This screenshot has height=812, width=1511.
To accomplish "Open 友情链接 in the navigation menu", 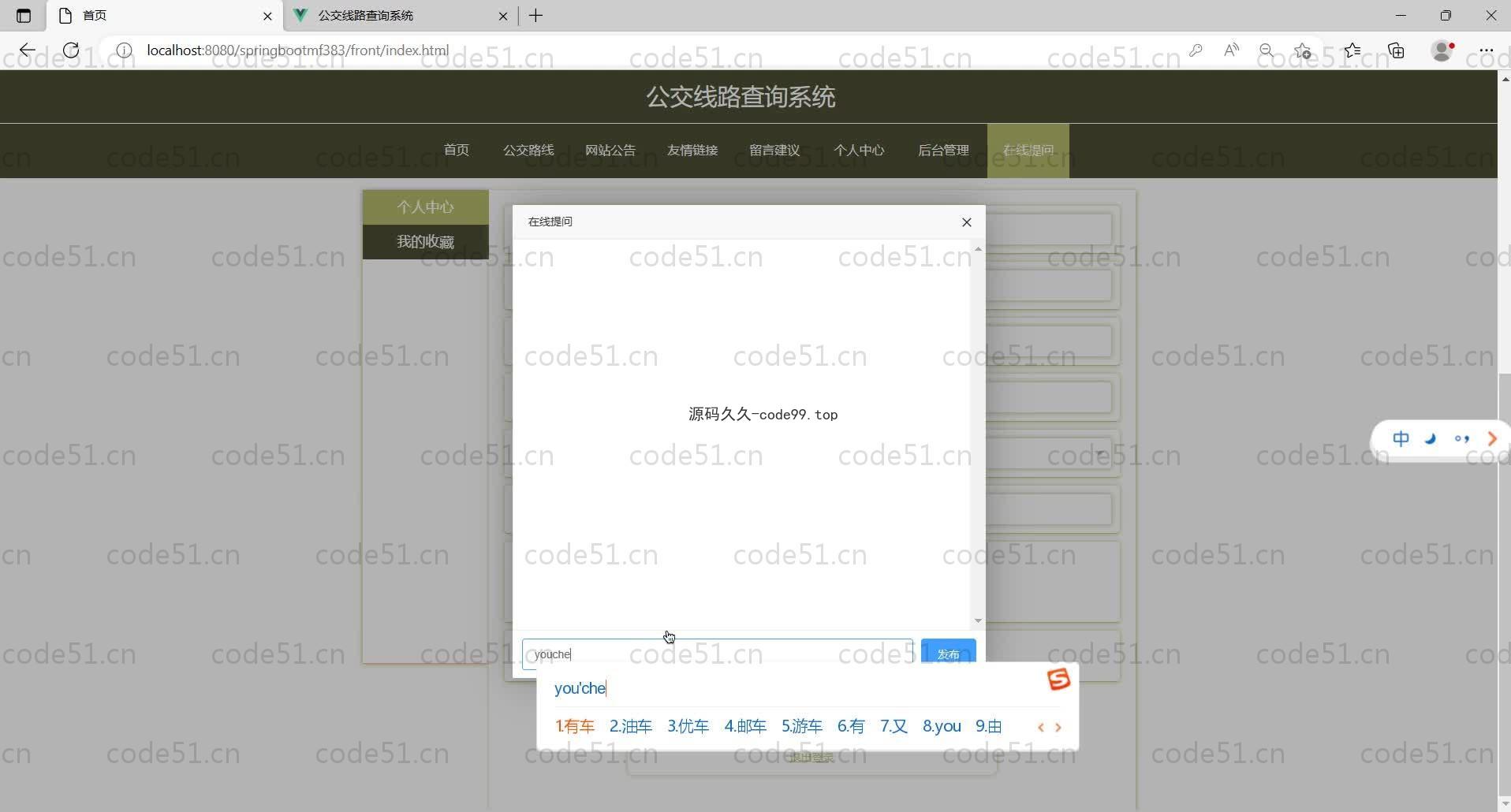I will tap(692, 151).
